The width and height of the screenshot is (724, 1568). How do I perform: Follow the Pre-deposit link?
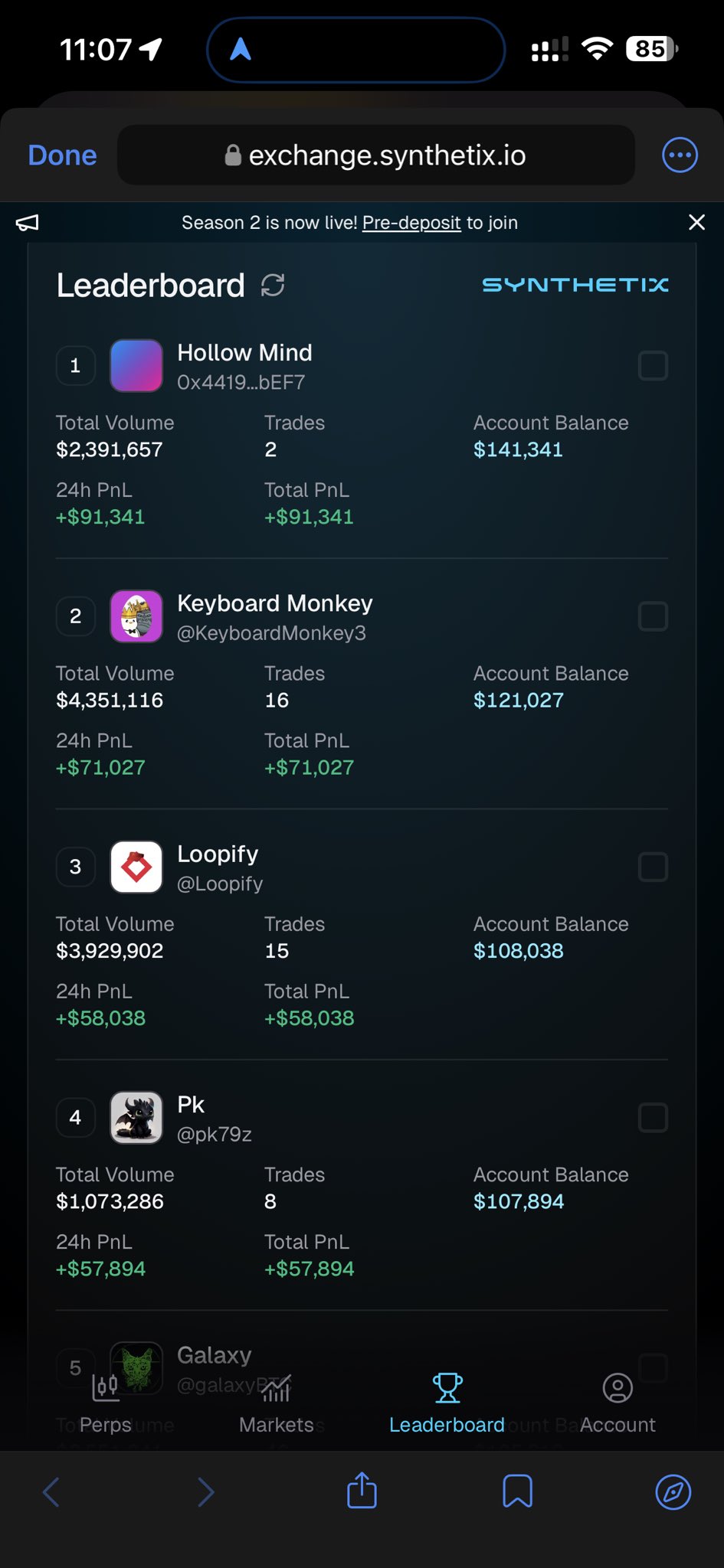pos(411,223)
